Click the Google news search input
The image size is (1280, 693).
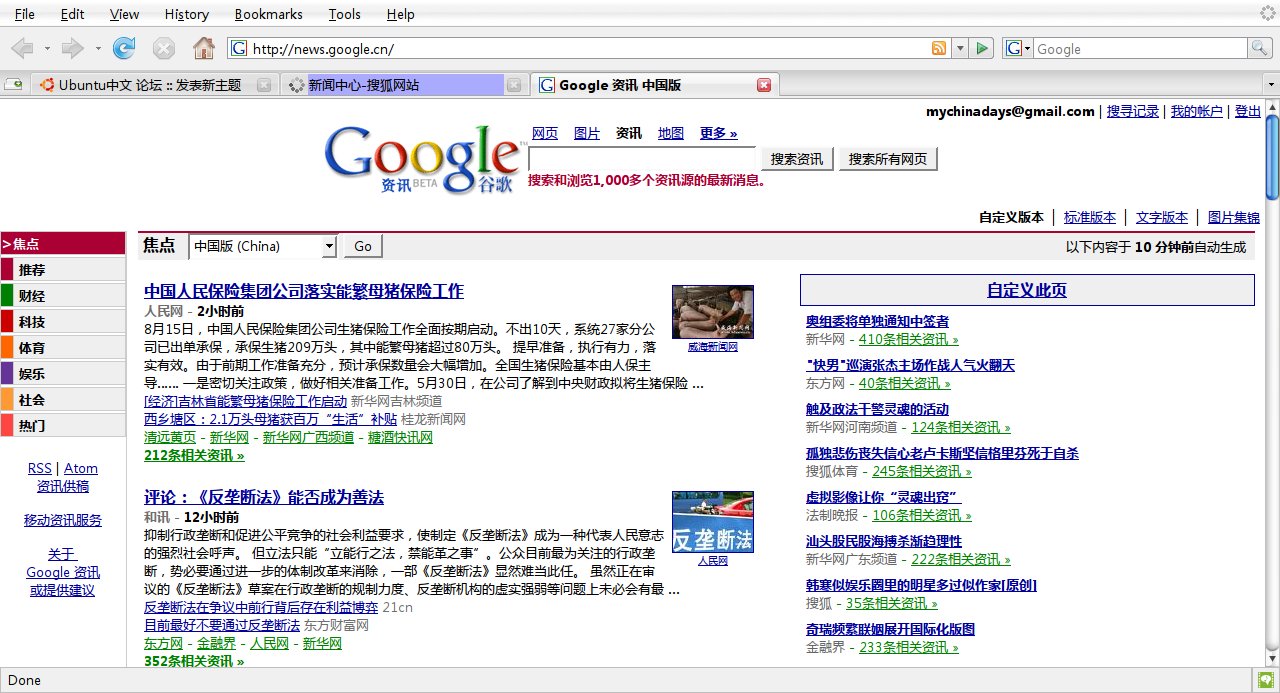click(x=643, y=158)
